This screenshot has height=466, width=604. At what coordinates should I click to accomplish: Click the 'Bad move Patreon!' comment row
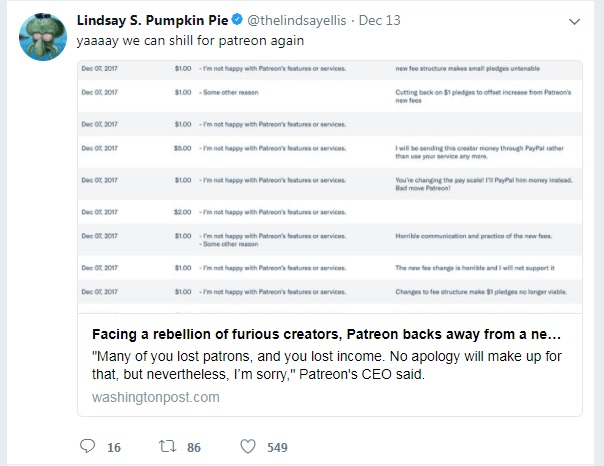[330, 184]
